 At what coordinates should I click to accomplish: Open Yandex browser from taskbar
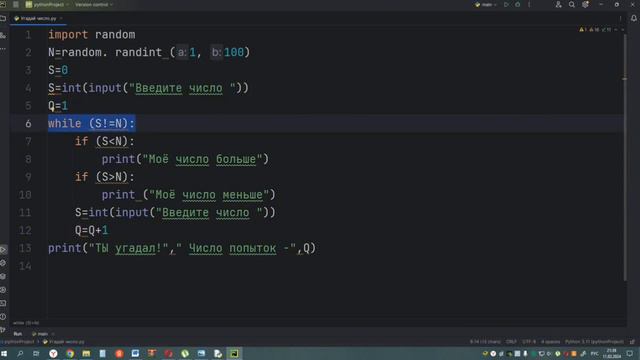pos(53,353)
